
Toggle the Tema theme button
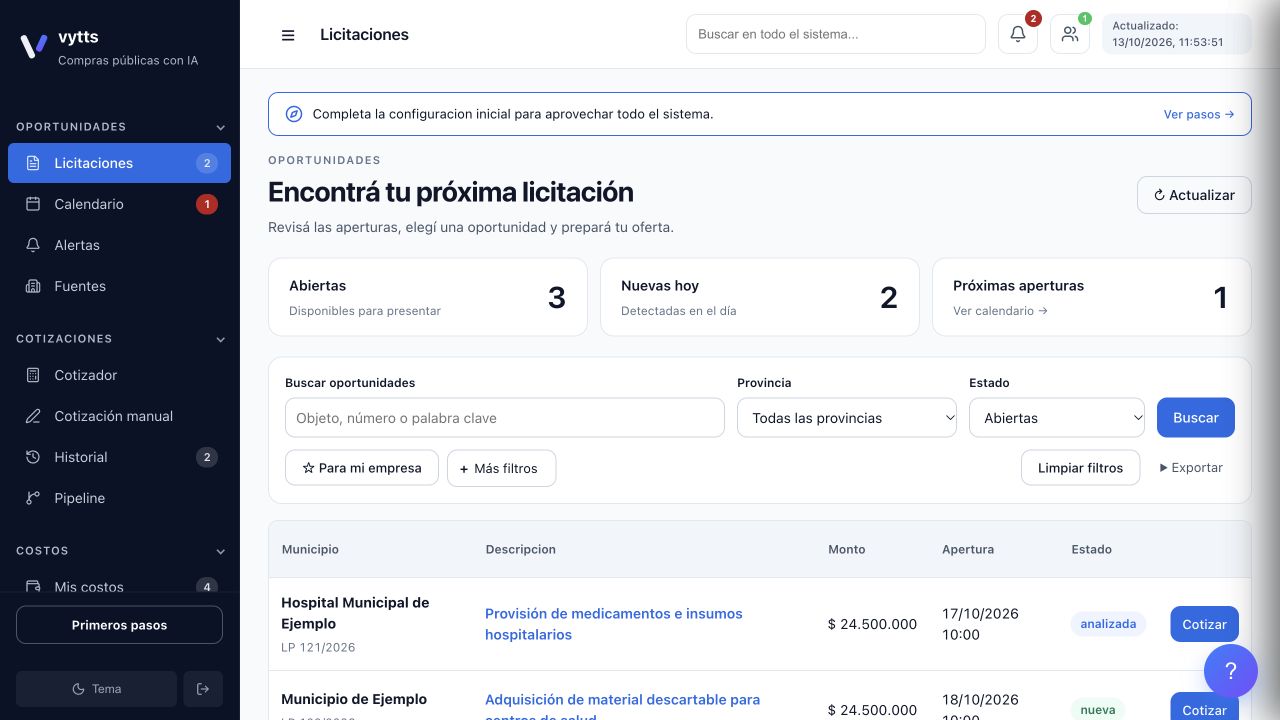tap(96, 689)
